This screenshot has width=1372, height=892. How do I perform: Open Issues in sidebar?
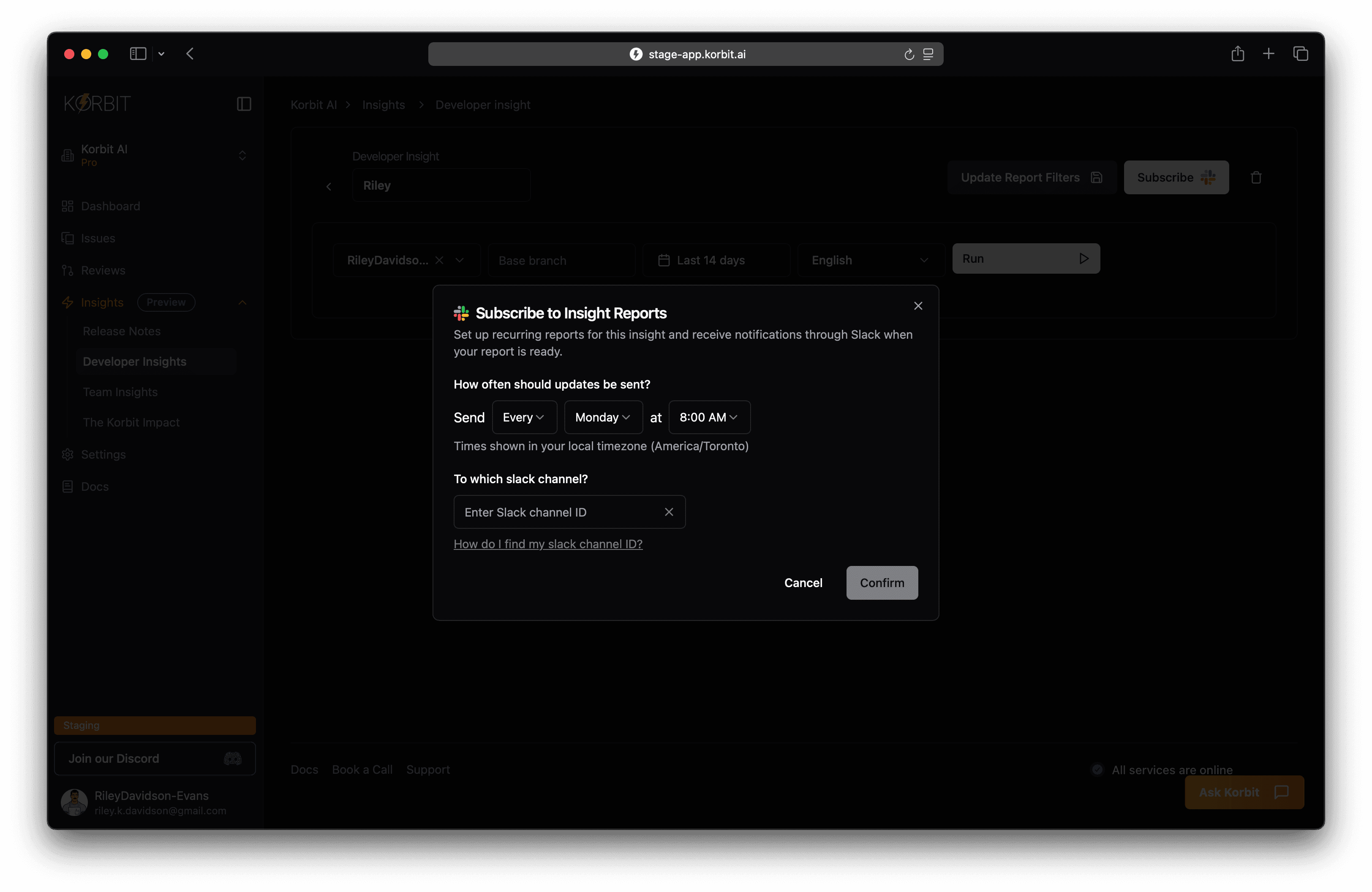click(x=98, y=238)
